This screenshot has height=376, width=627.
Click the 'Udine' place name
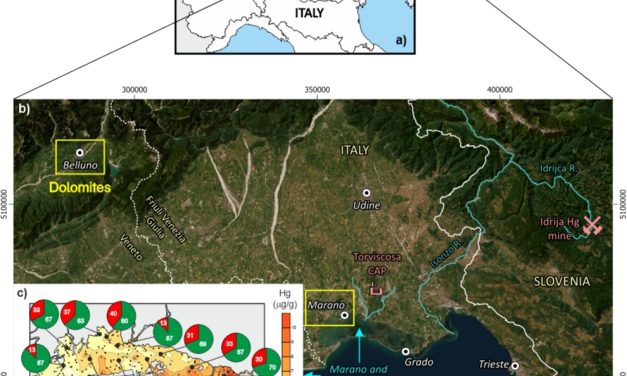tap(367, 205)
